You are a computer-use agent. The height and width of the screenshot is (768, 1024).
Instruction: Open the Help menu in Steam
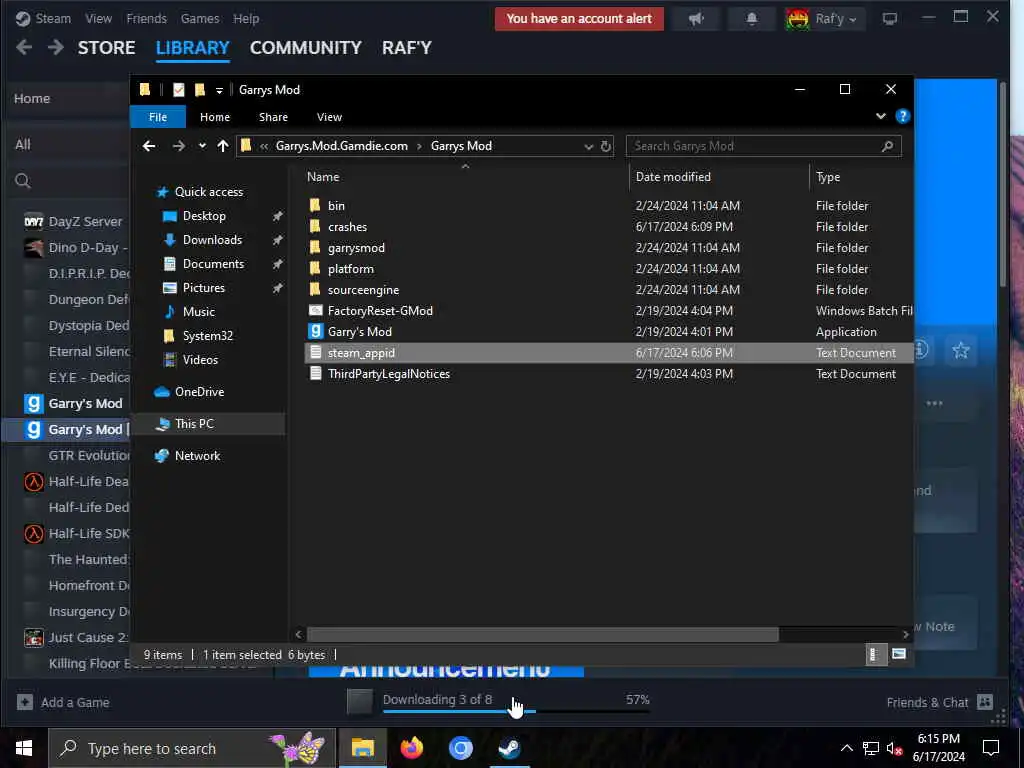(246, 18)
